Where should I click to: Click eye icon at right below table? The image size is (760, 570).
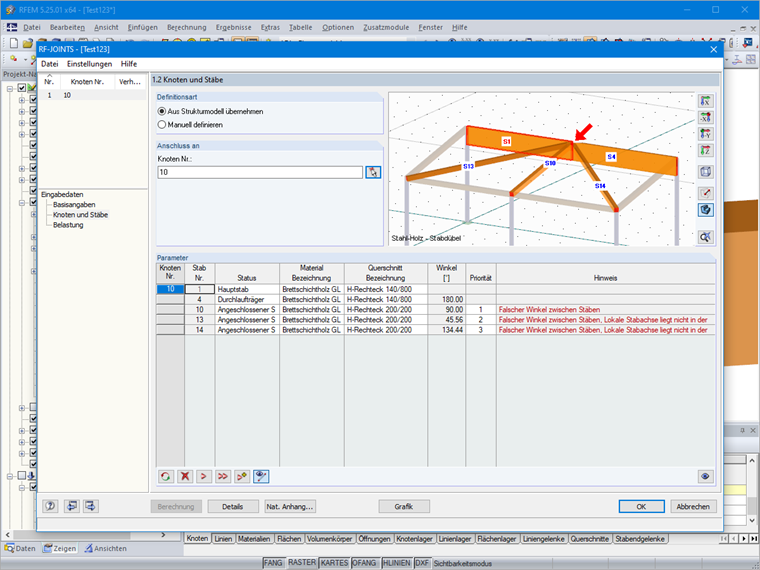(x=705, y=476)
